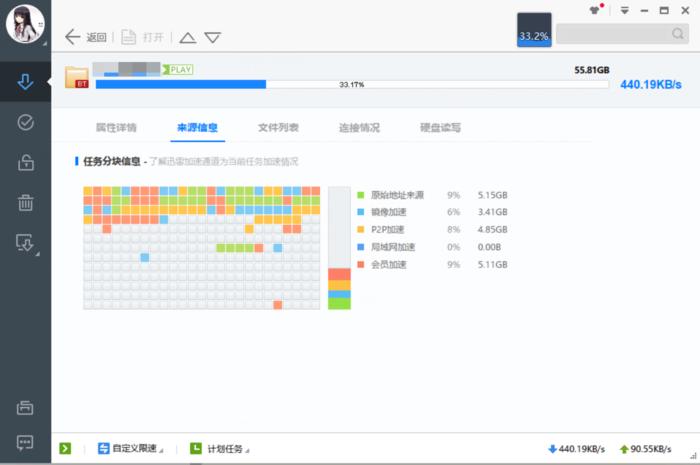
Task: Switch to the 连接情况 tab
Action: click(359, 128)
